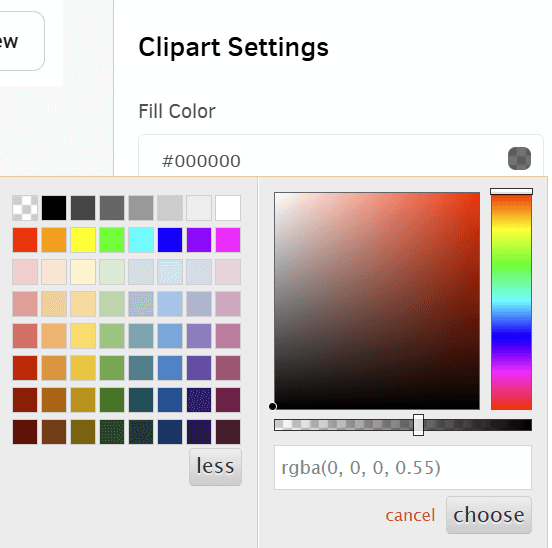Image resolution: width=552 pixels, height=548 pixels.
Task: Pick the orange swatch in the bright row
Action: click(54, 240)
